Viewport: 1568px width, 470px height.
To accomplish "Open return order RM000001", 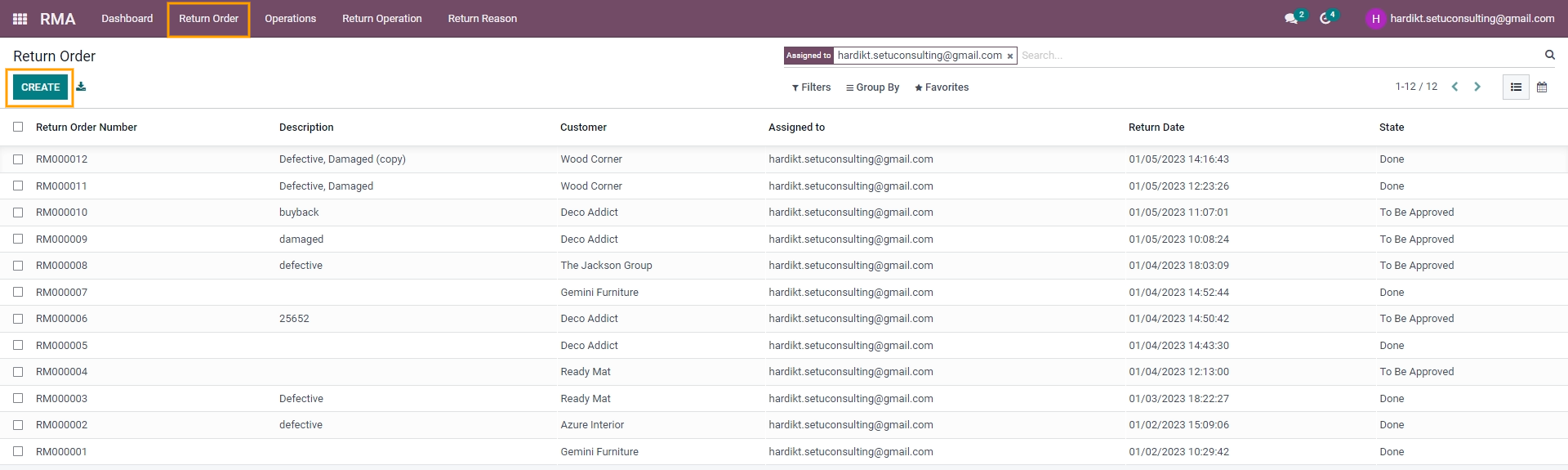I will pyautogui.click(x=61, y=451).
